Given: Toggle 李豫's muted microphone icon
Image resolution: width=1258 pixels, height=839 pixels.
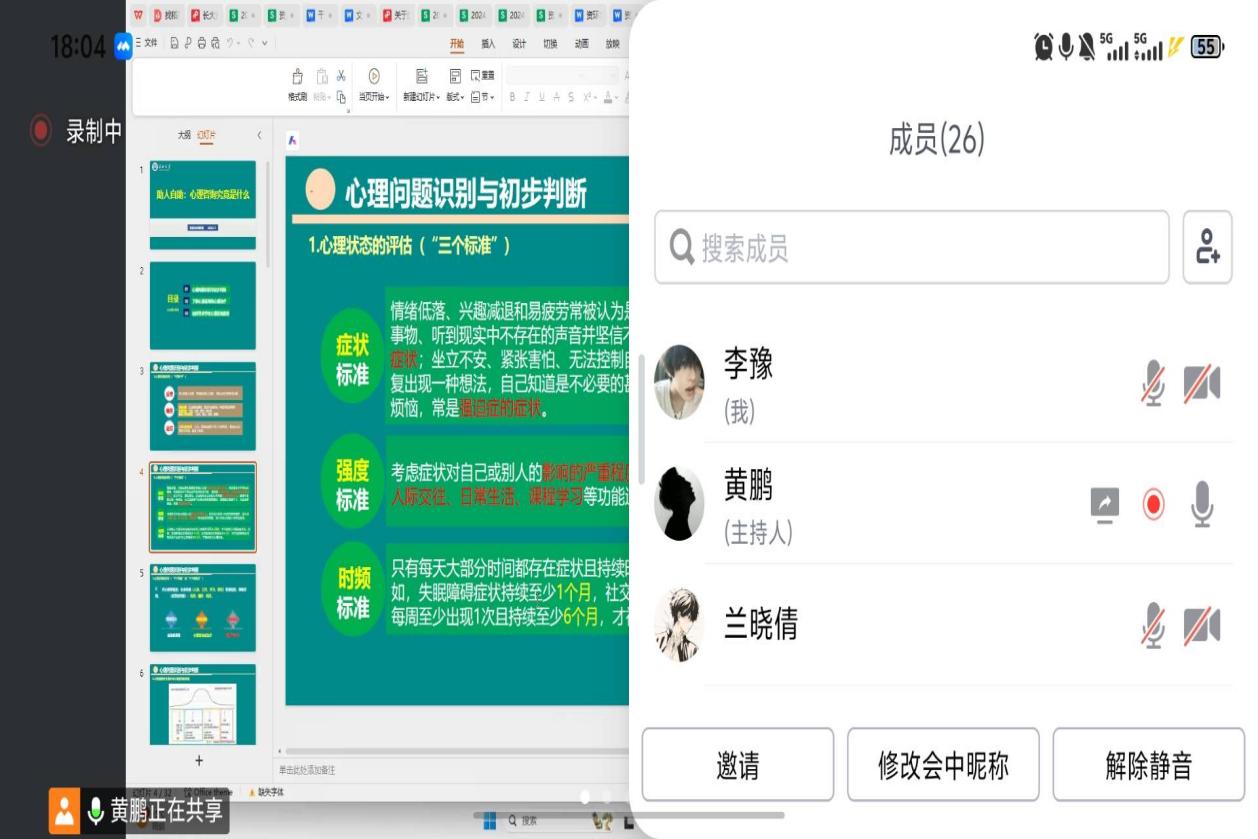Looking at the screenshot, I should (x=1154, y=383).
